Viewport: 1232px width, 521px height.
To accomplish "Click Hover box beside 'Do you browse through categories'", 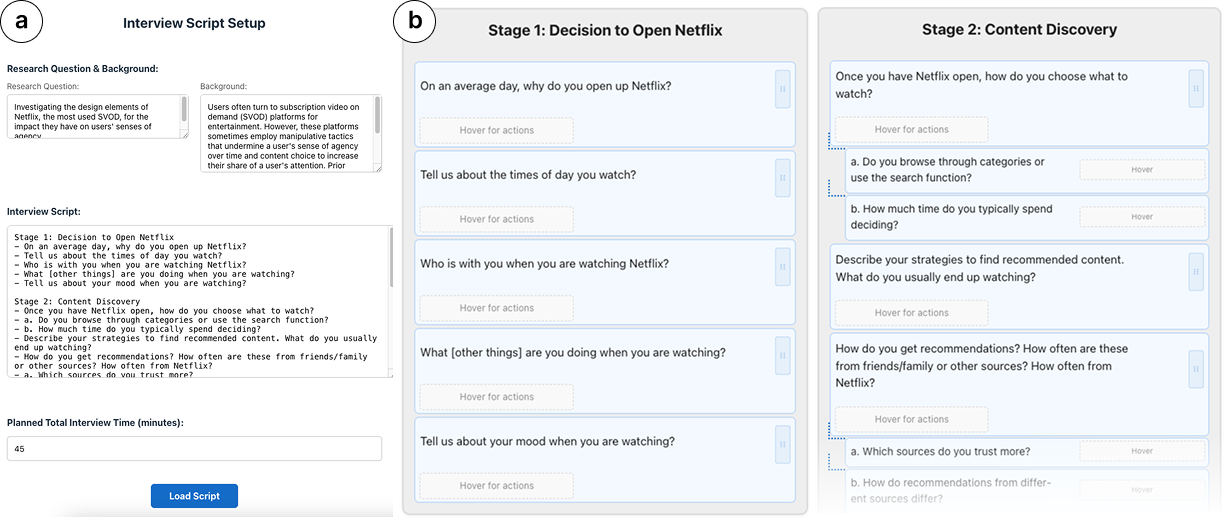I will (1141, 170).
